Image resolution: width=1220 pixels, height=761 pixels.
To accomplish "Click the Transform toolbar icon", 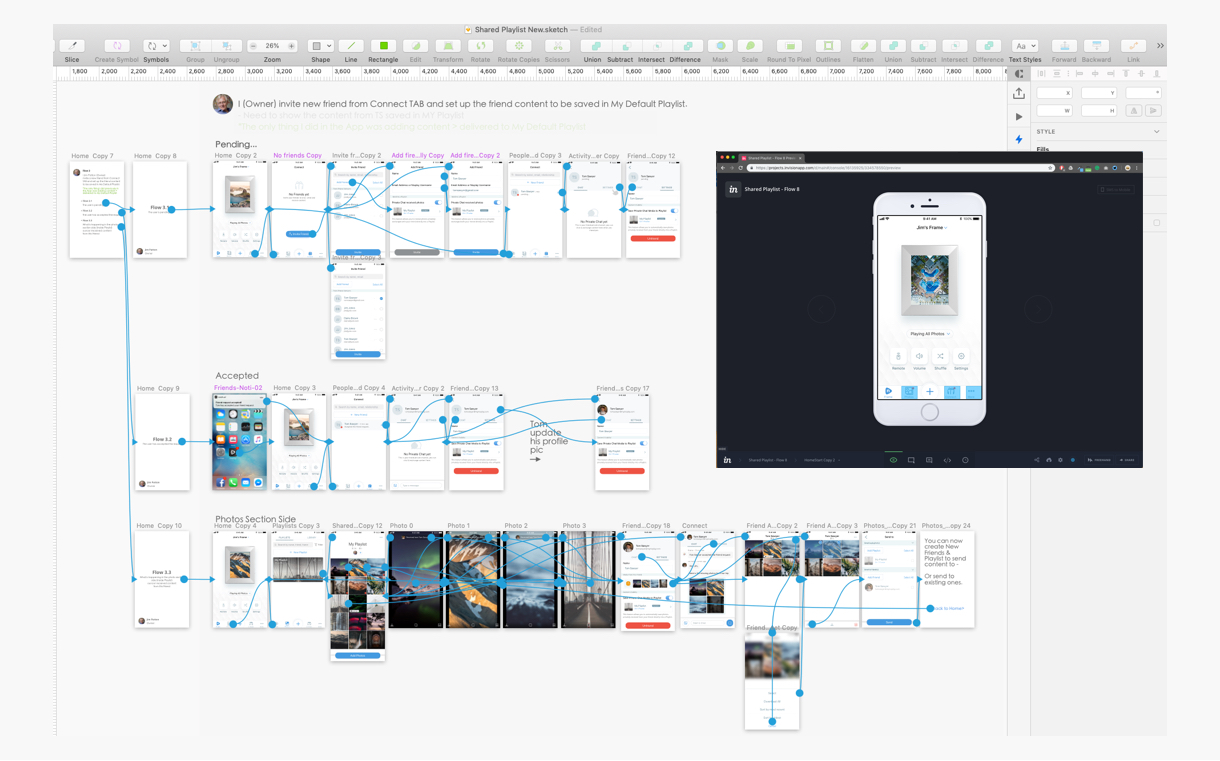I will point(448,46).
